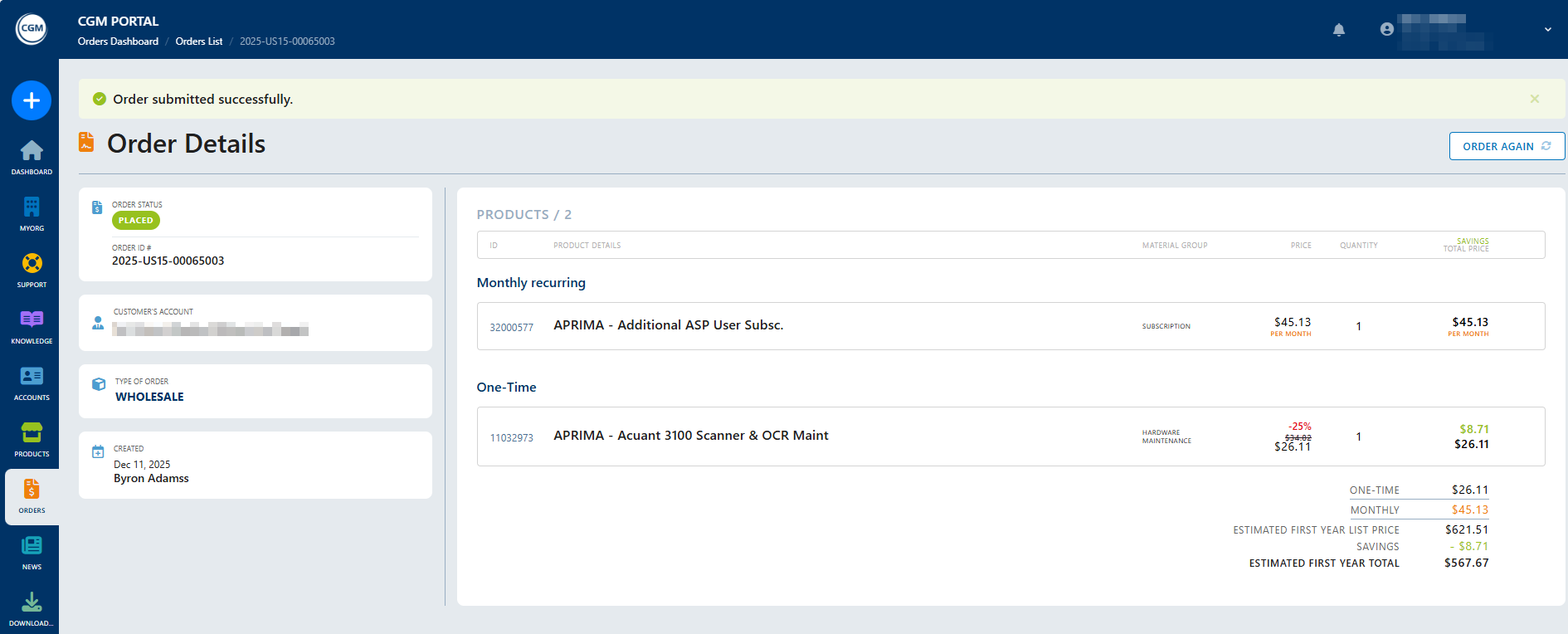Viewport: 1568px width, 634px height.
Task: Click the created date calendar icon
Action: 98,451
